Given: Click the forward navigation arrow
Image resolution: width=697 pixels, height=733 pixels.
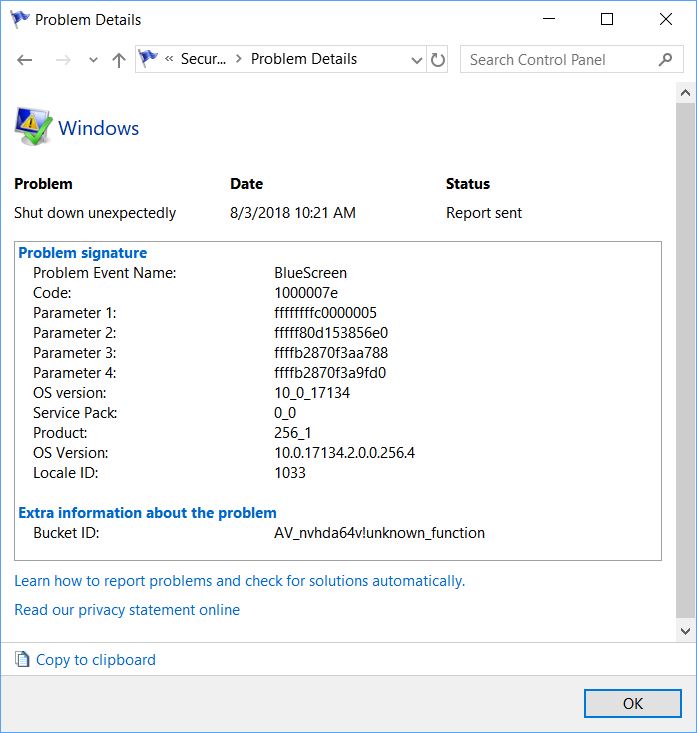Looking at the screenshot, I should [x=63, y=60].
